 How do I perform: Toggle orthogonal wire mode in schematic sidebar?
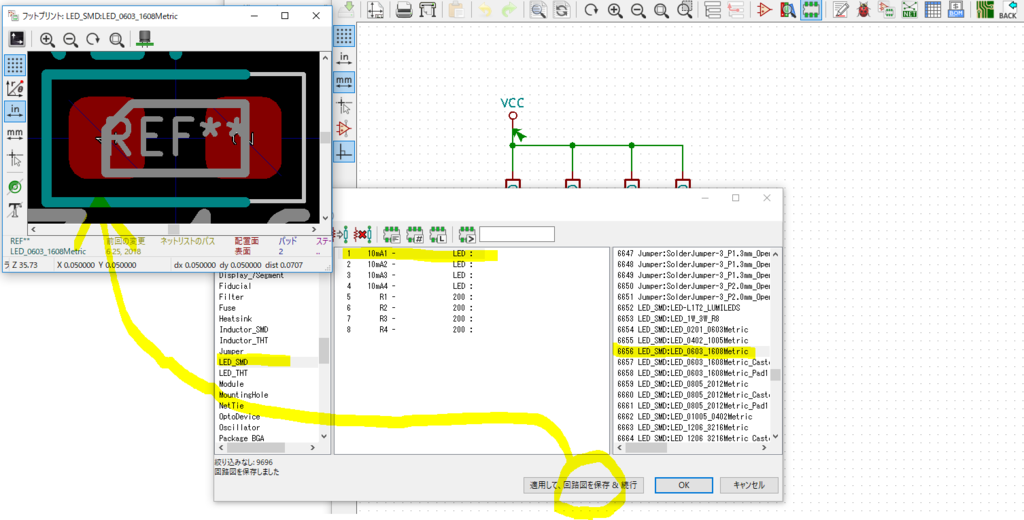(x=344, y=152)
